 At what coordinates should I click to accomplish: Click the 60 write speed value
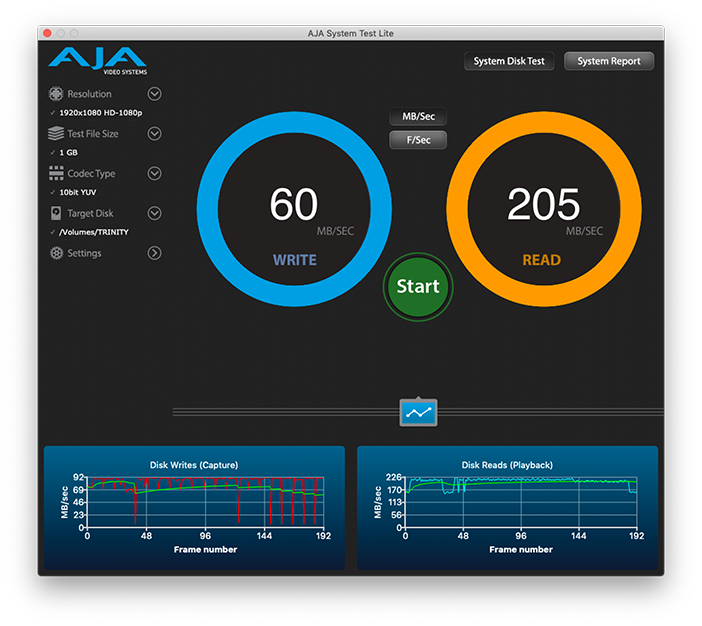[x=294, y=204]
